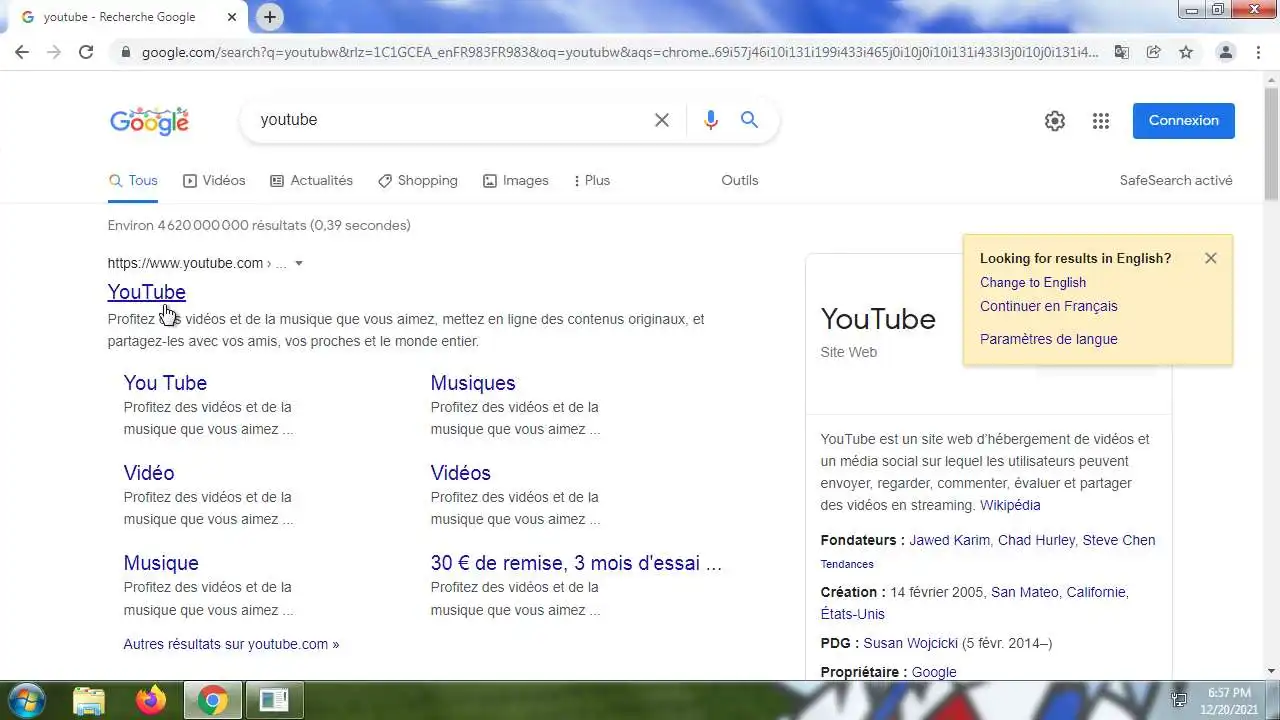Open the Google apps grid icon
The height and width of the screenshot is (720, 1280).
pyautogui.click(x=1101, y=121)
